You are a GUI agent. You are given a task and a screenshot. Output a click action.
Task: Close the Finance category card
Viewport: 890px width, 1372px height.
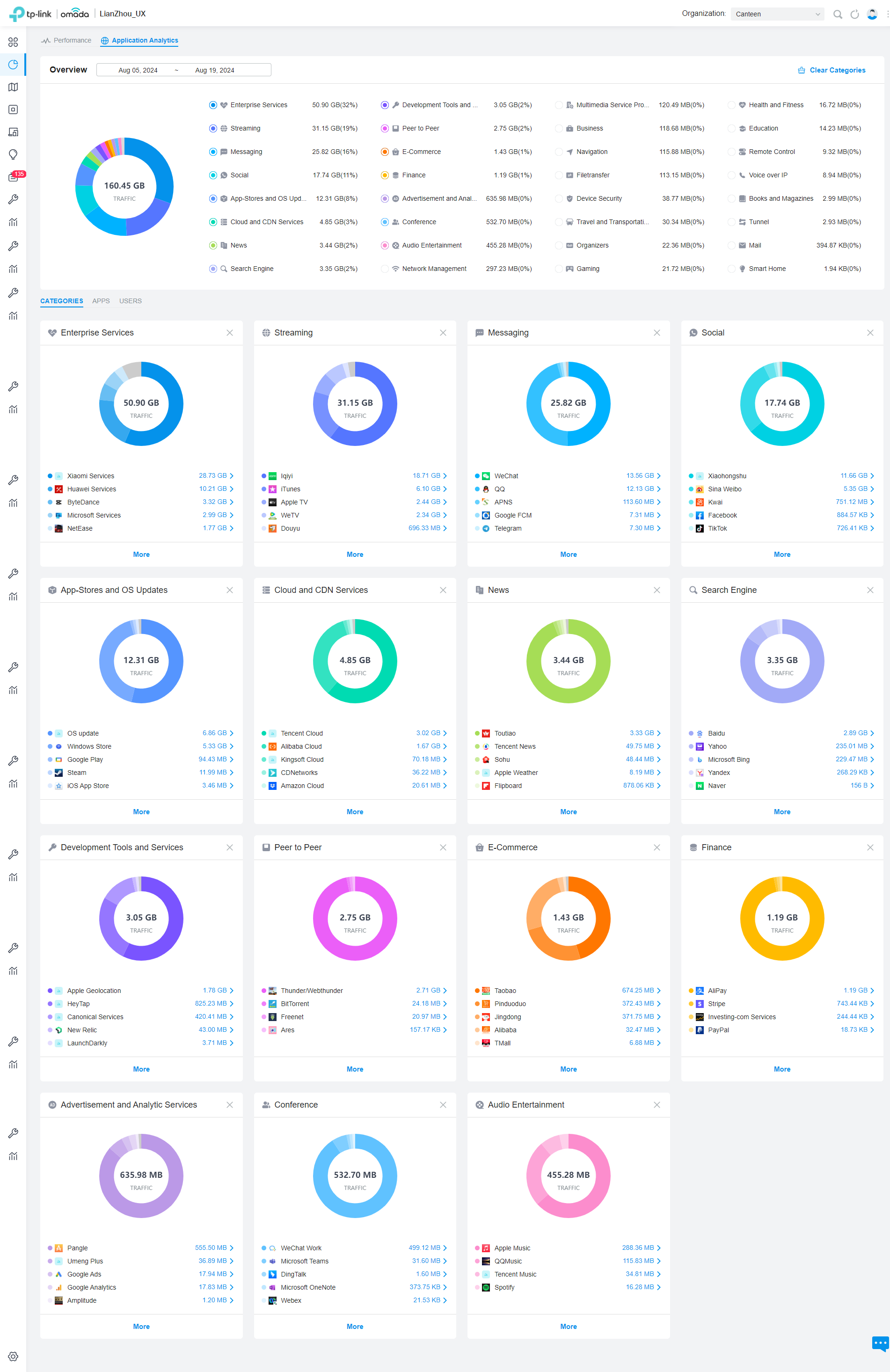[x=870, y=847]
